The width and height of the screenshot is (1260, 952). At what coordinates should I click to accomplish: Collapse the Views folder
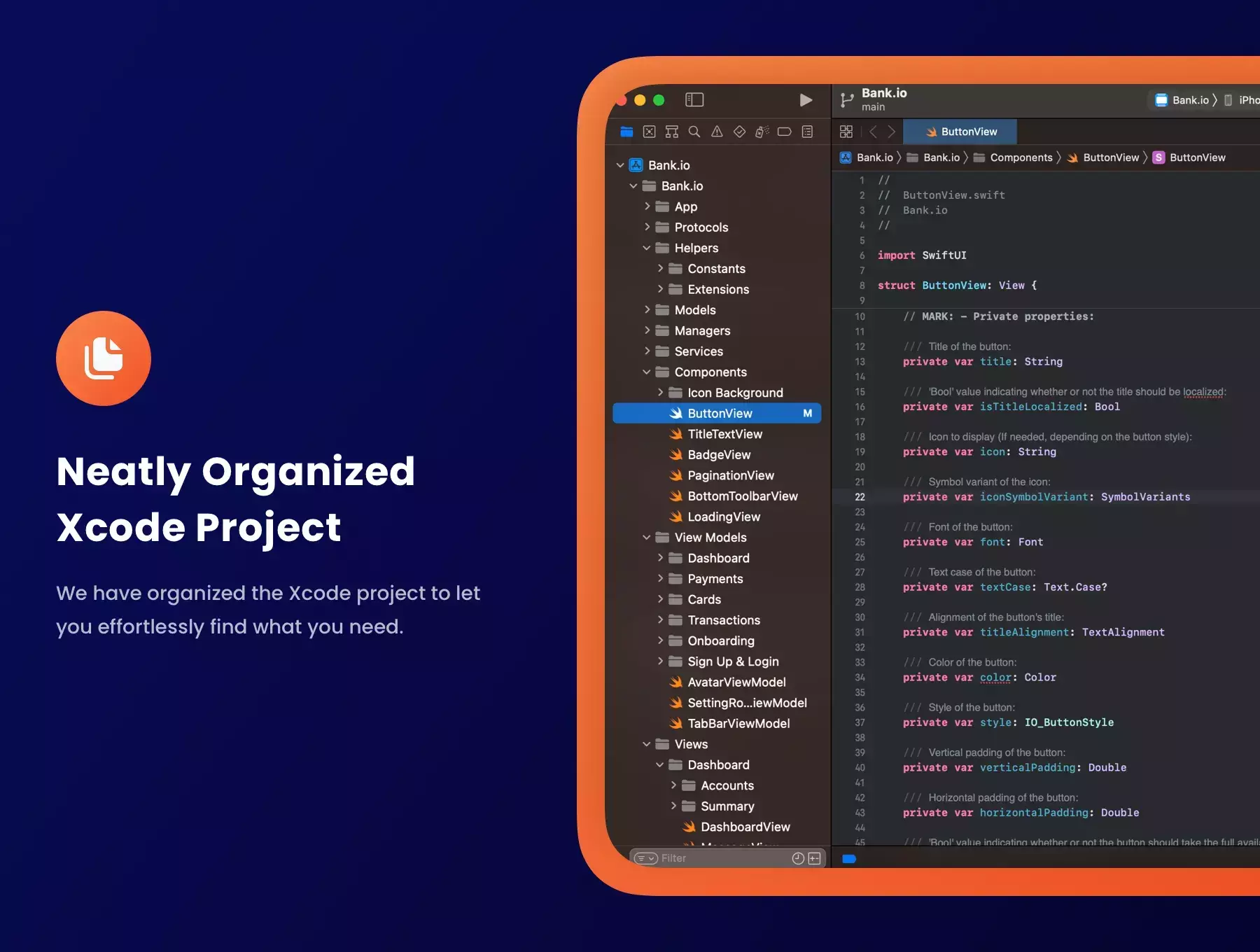[647, 744]
